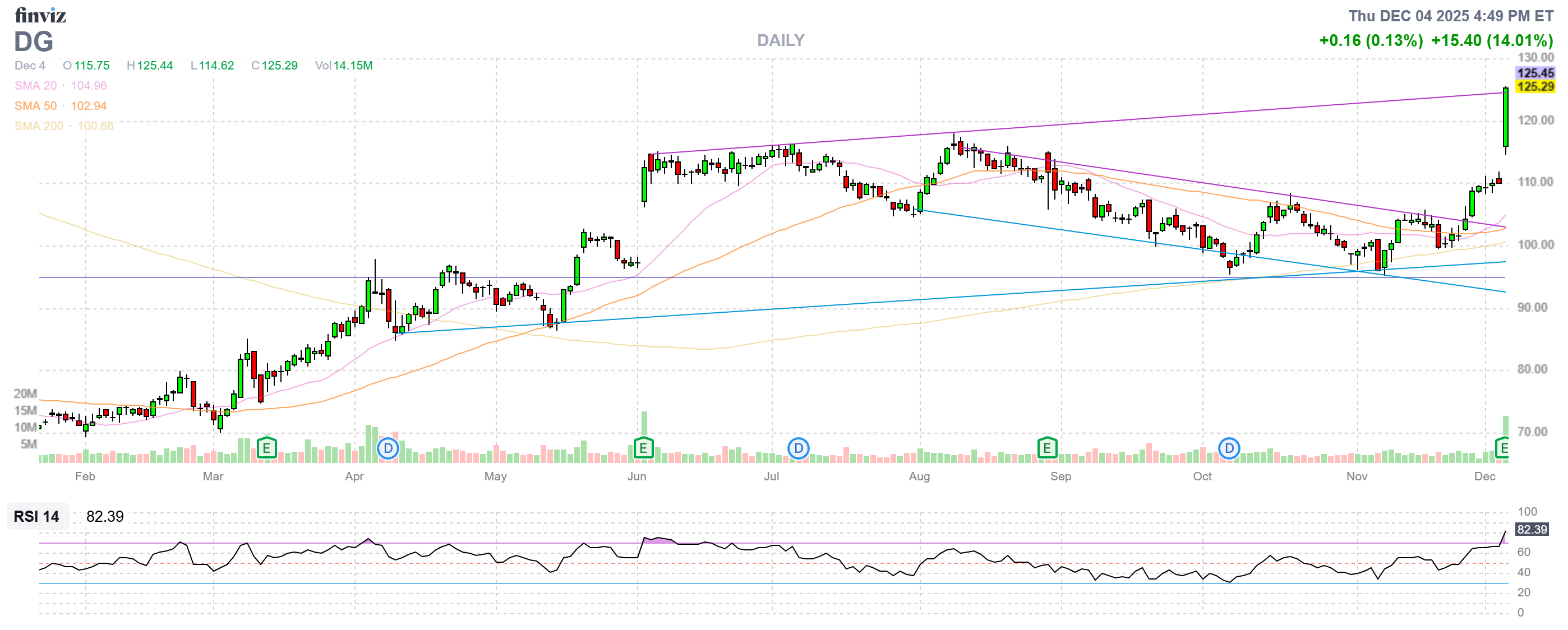Click the large green Dec 4 candlestick
Image resolution: width=1568 pixels, height=630 pixels.
(x=1505, y=117)
